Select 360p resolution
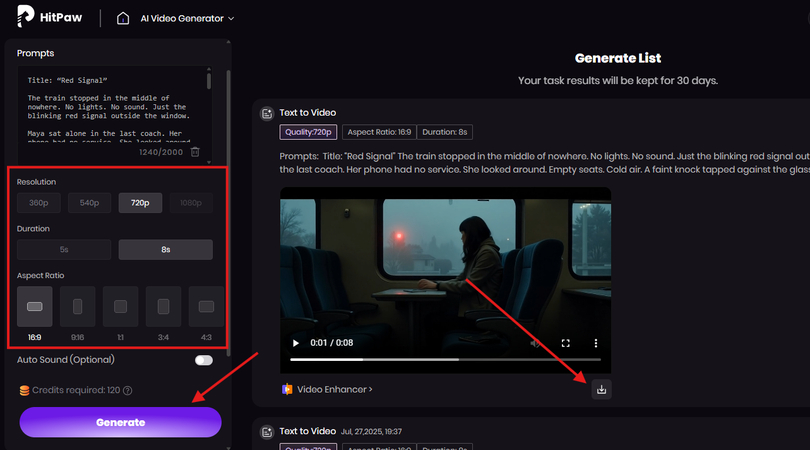The image size is (810, 450). pyautogui.click(x=39, y=203)
